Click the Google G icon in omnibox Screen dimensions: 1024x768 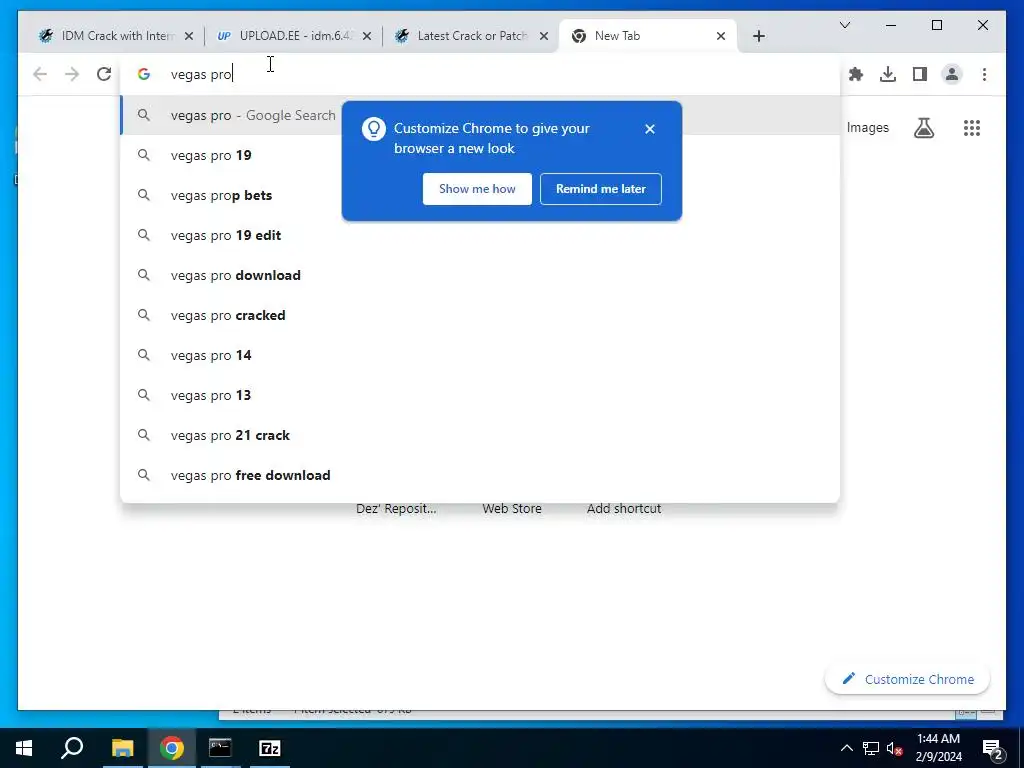(x=144, y=74)
